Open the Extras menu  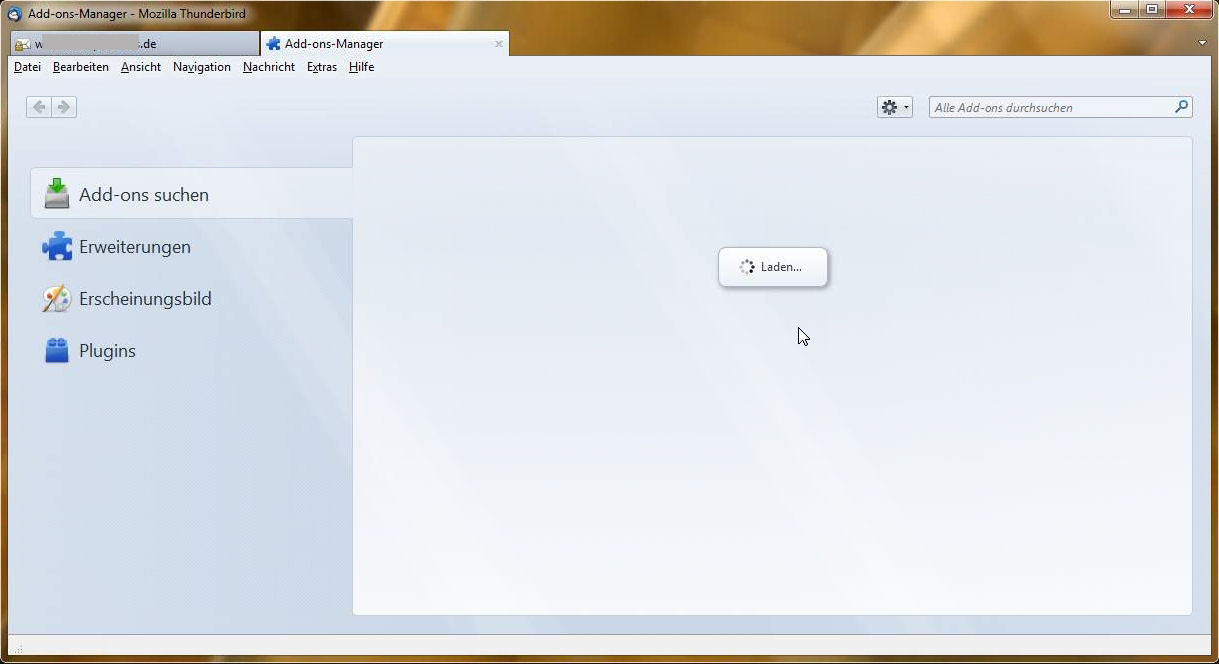(x=322, y=67)
